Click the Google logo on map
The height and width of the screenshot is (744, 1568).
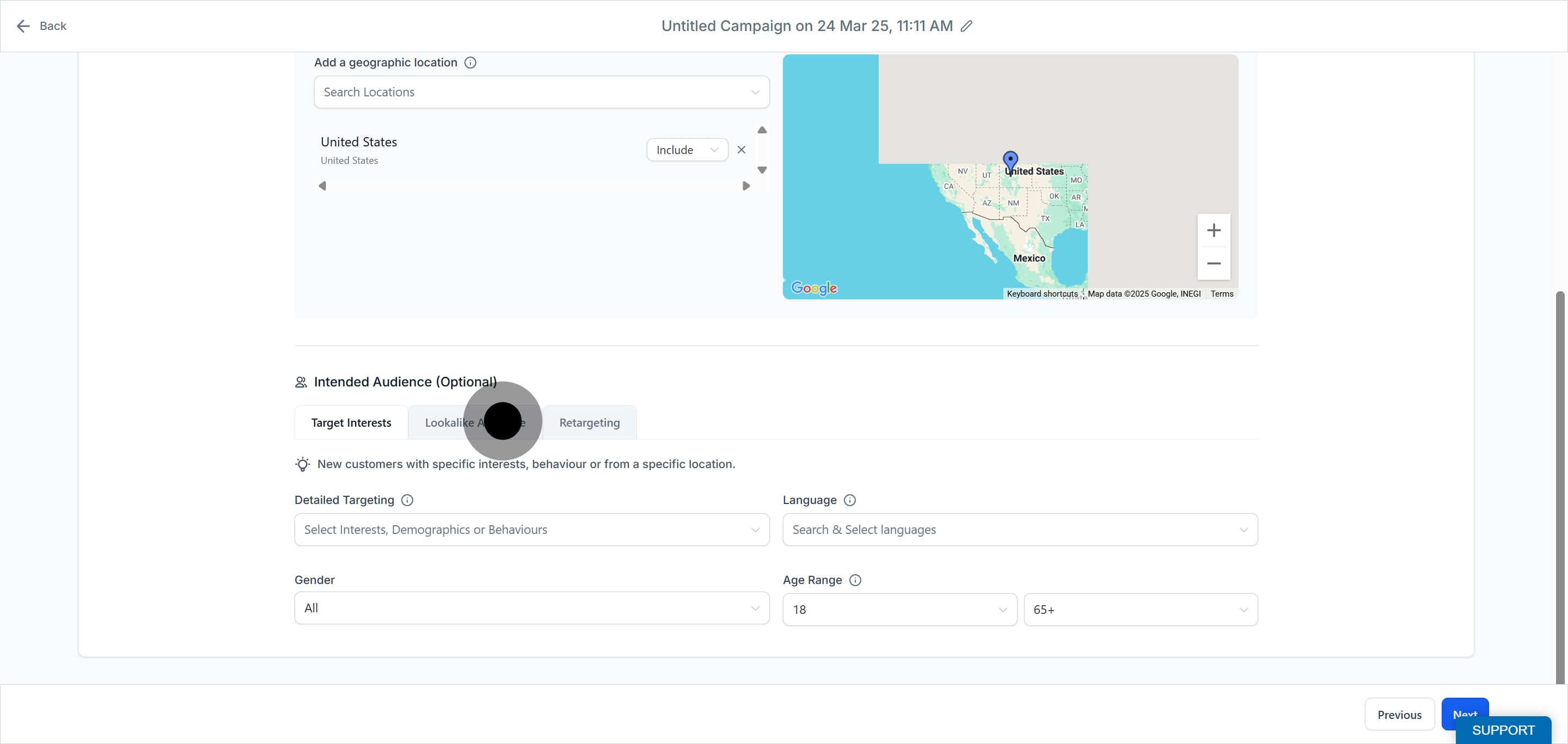click(x=814, y=288)
